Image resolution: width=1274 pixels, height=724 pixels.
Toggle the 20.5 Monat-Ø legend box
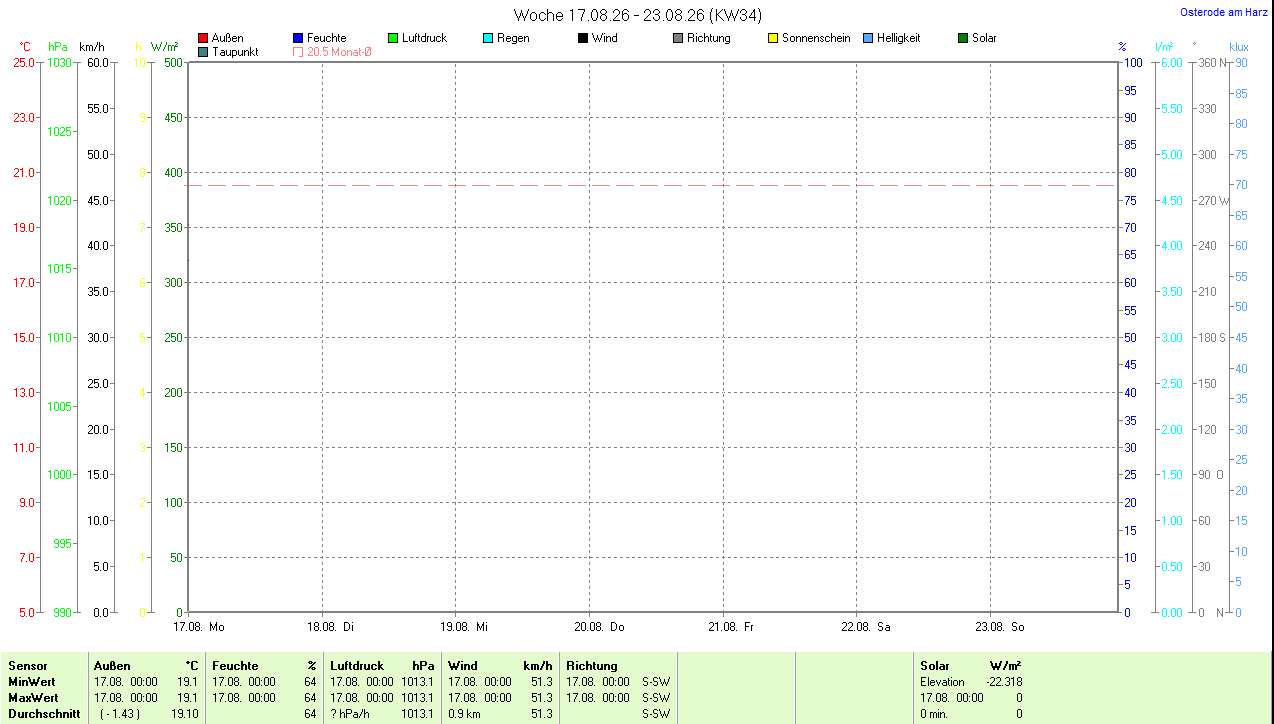click(x=298, y=52)
